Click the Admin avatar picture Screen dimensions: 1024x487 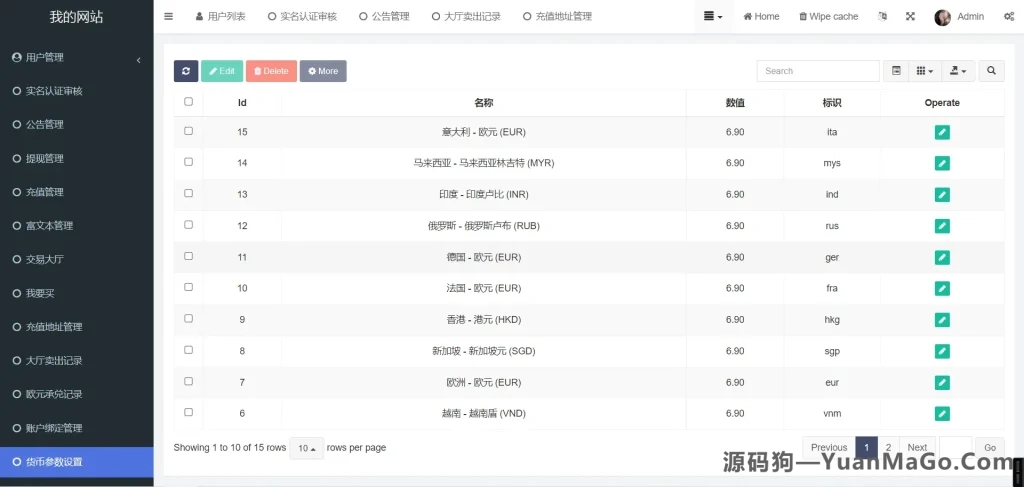pos(942,17)
